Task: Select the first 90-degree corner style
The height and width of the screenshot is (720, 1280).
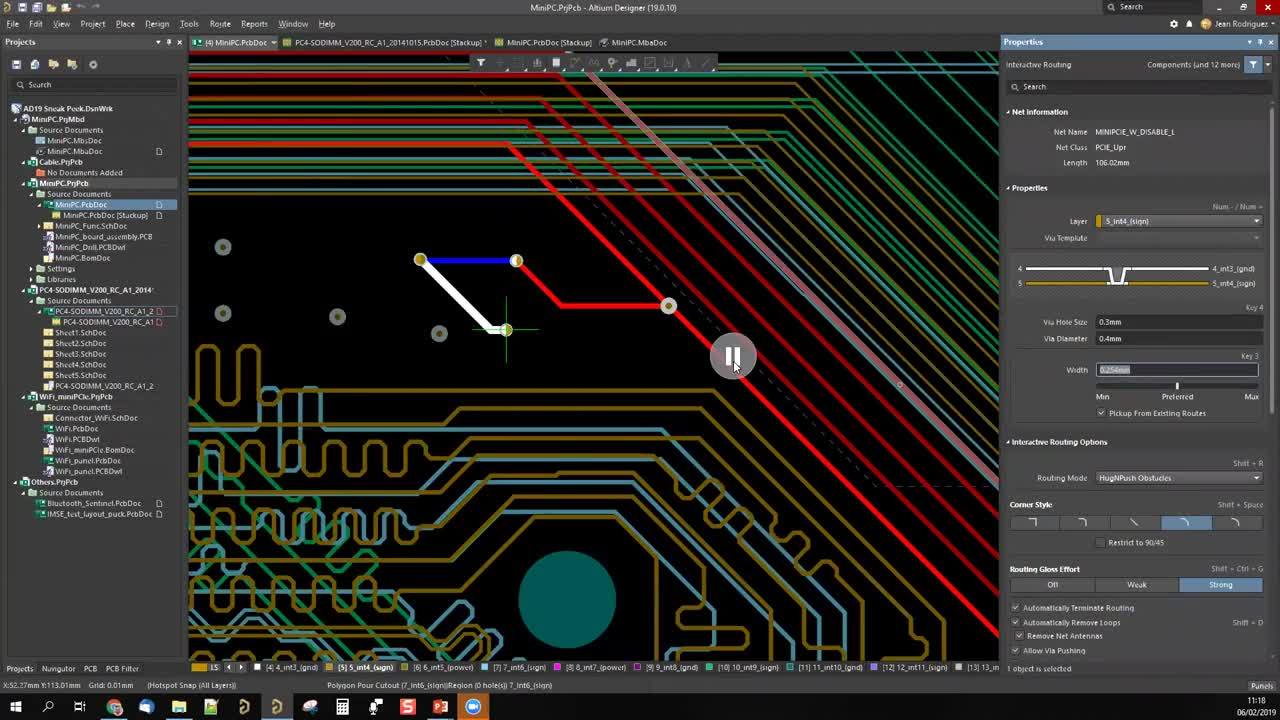Action: click(1034, 523)
